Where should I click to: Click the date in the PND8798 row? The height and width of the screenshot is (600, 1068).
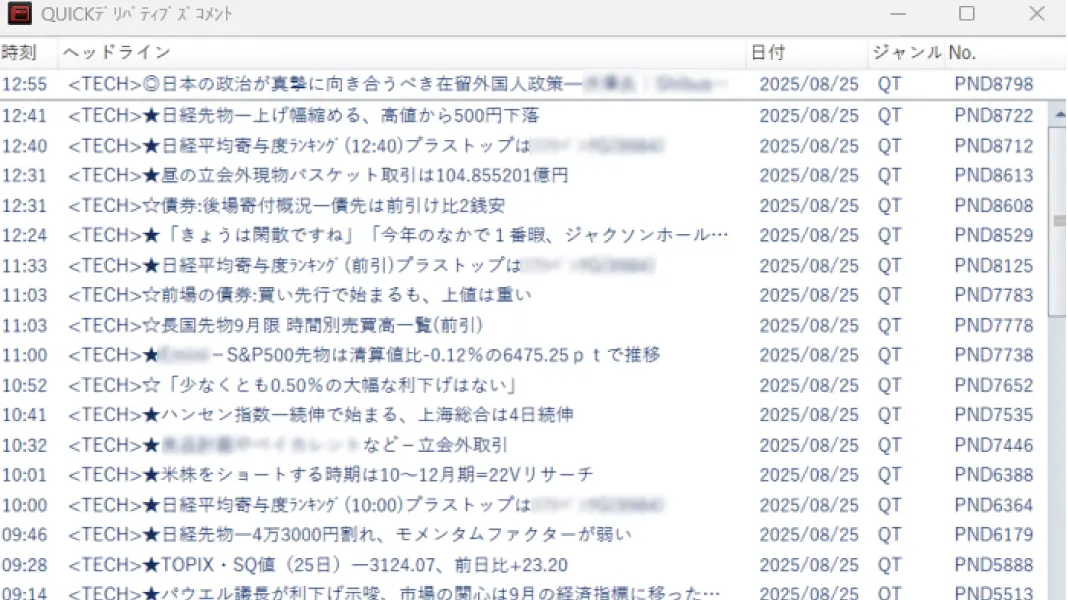[809, 84]
